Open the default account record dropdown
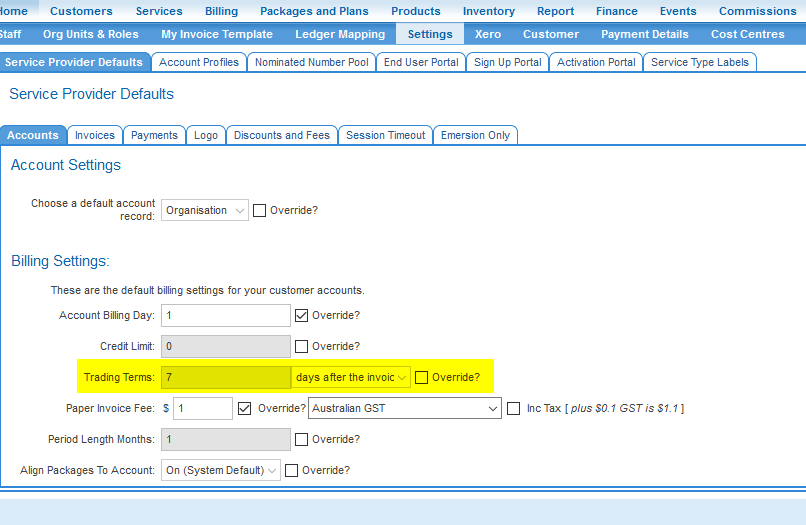The image size is (806, 525). [x=204, y=211]
